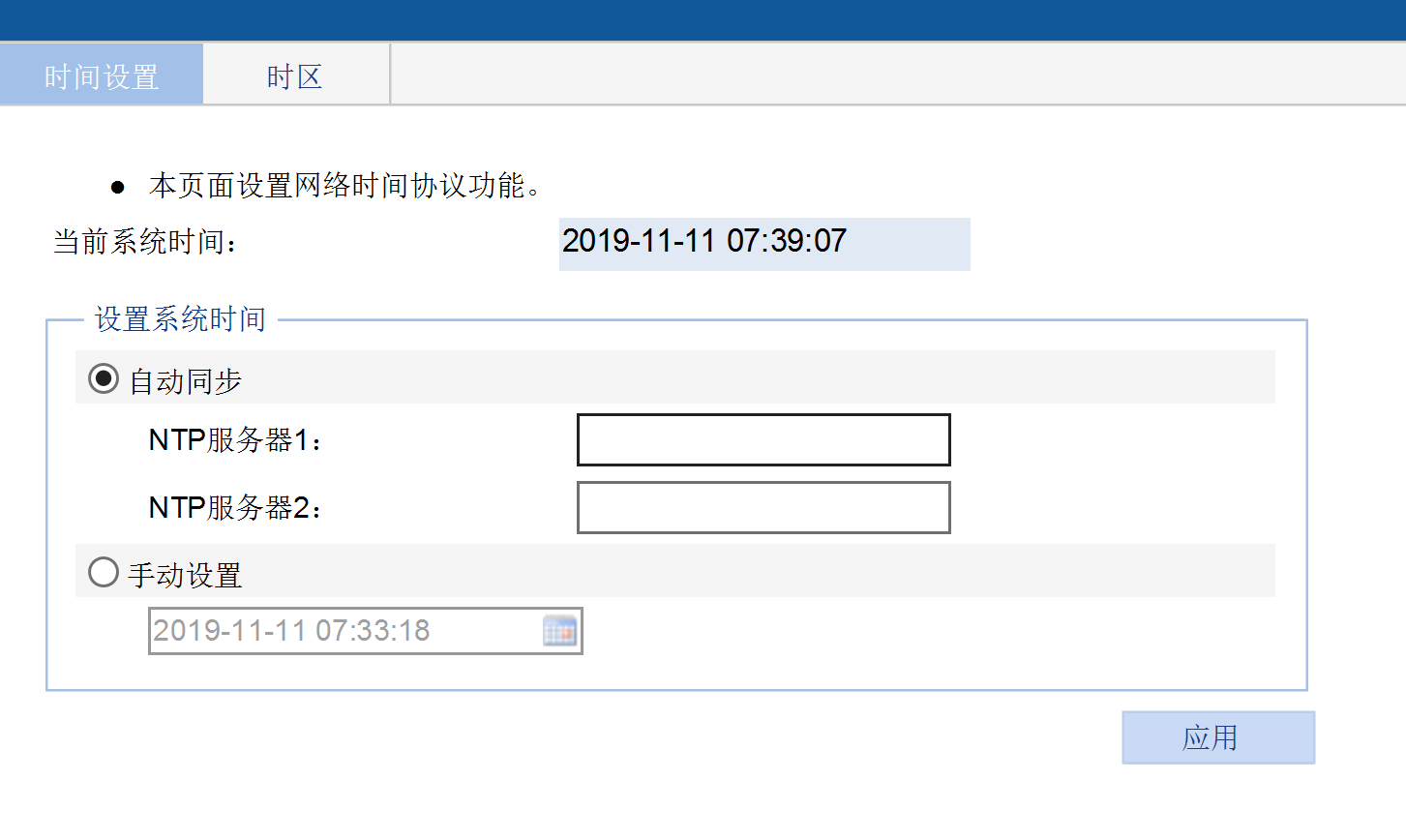Focus the NTP服务器1 input box
This screenshot has width=1406, height=840.
pos(763,440)
